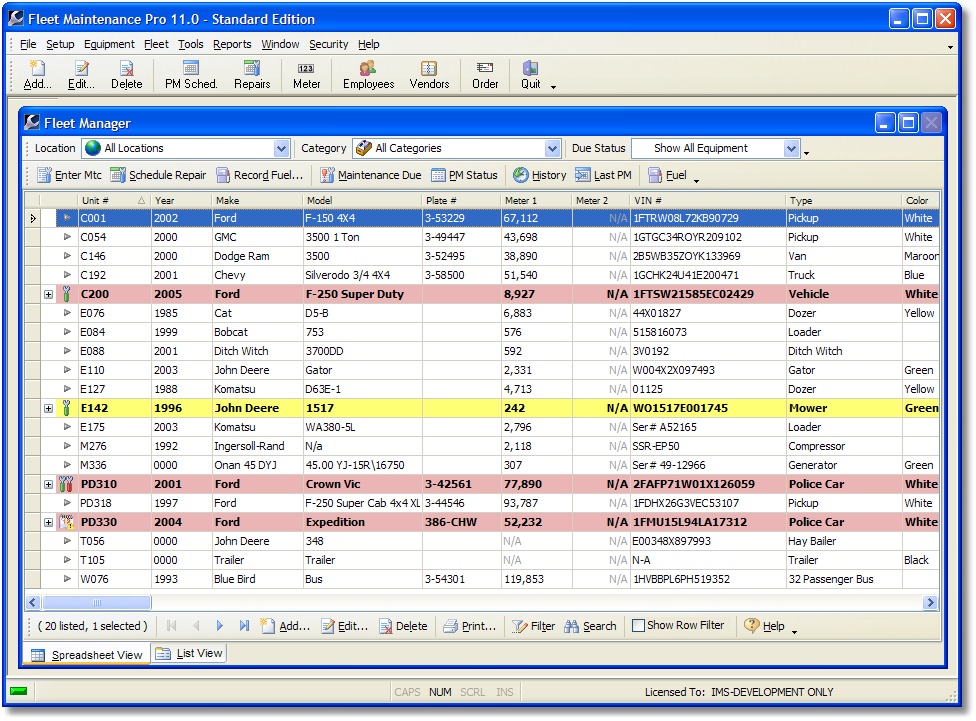Open the Reports menu
Viewport: 976px width, 721px height.
click(x=232, y=44)
